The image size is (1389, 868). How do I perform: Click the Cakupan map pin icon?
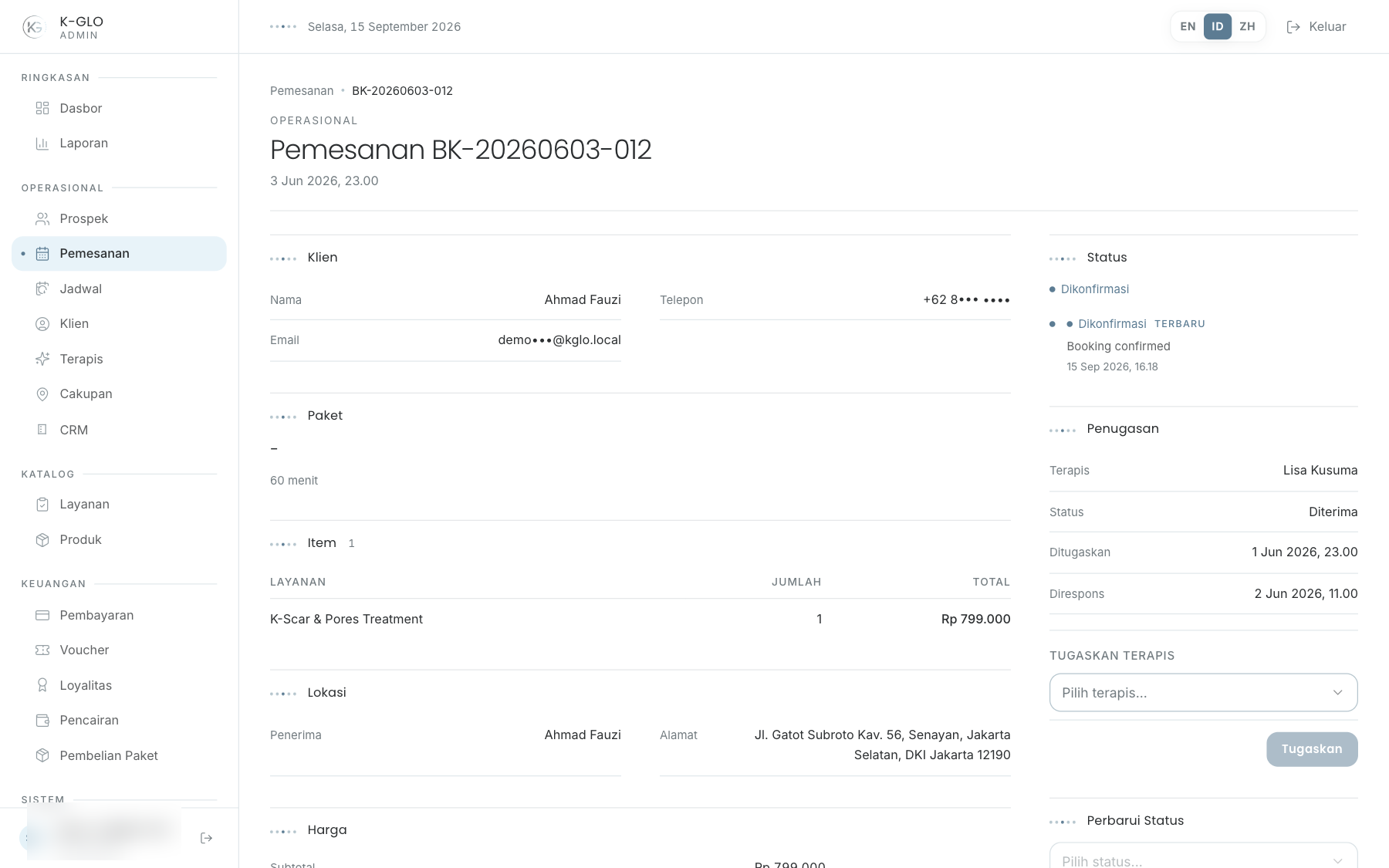42,394
